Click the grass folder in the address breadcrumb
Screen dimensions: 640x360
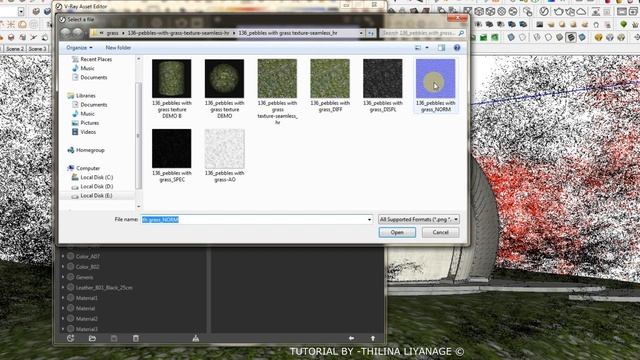112,33
